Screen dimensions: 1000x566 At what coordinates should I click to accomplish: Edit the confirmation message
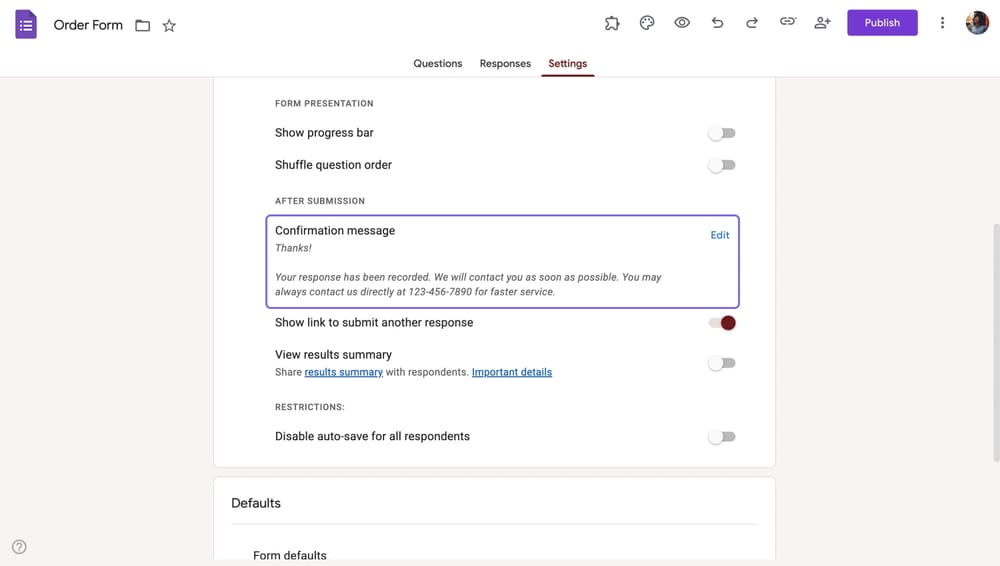(x=719, y=235)
